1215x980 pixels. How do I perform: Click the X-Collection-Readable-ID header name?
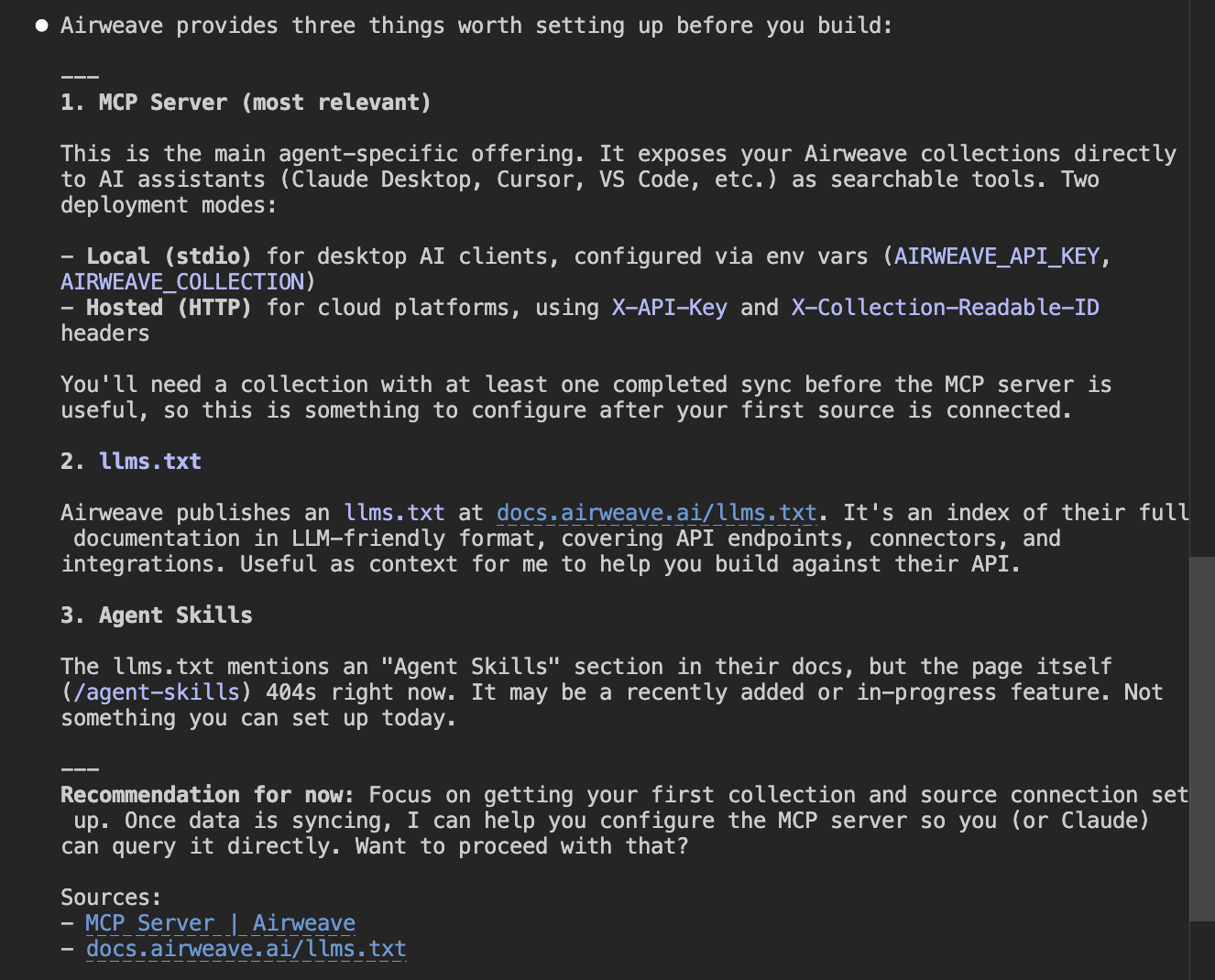945,308
